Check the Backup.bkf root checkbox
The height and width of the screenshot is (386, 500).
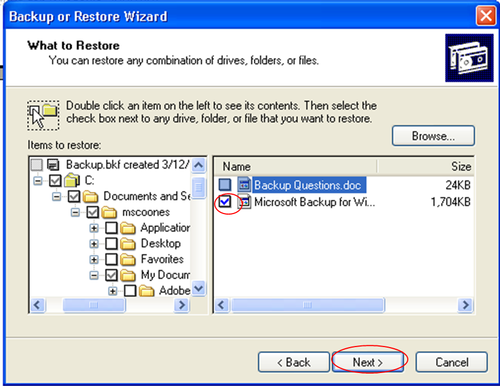(37, 165)
